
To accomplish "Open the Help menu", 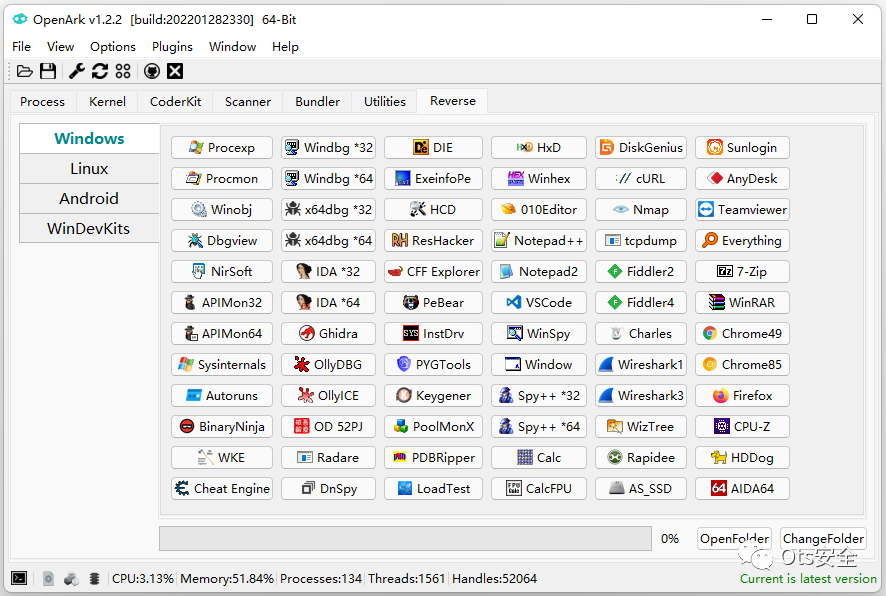I will point(285,46).
